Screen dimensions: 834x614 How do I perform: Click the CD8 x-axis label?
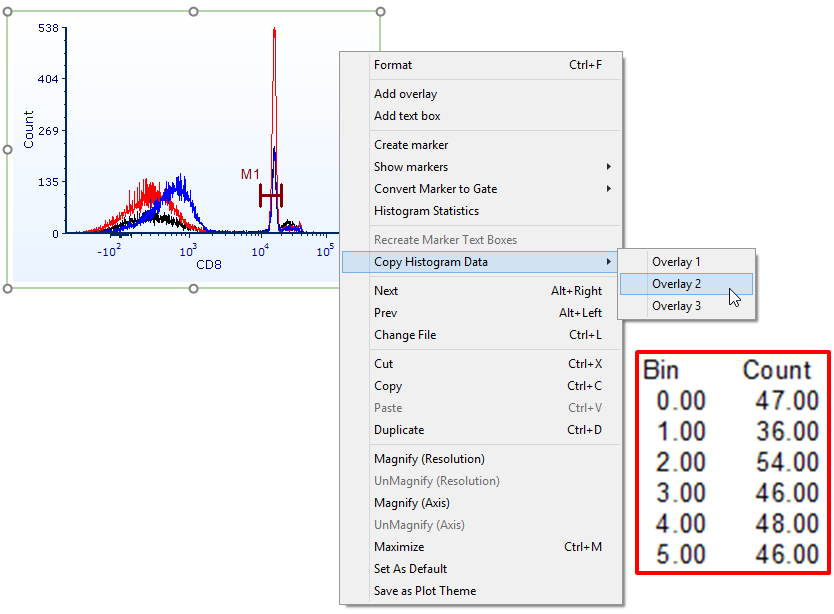click(207, 265)
